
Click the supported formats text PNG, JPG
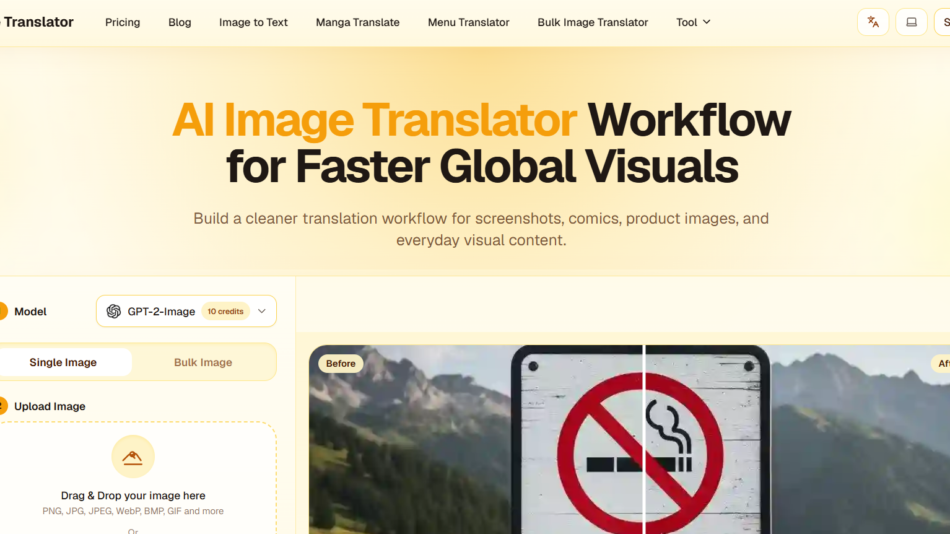[x=133, y=511]
